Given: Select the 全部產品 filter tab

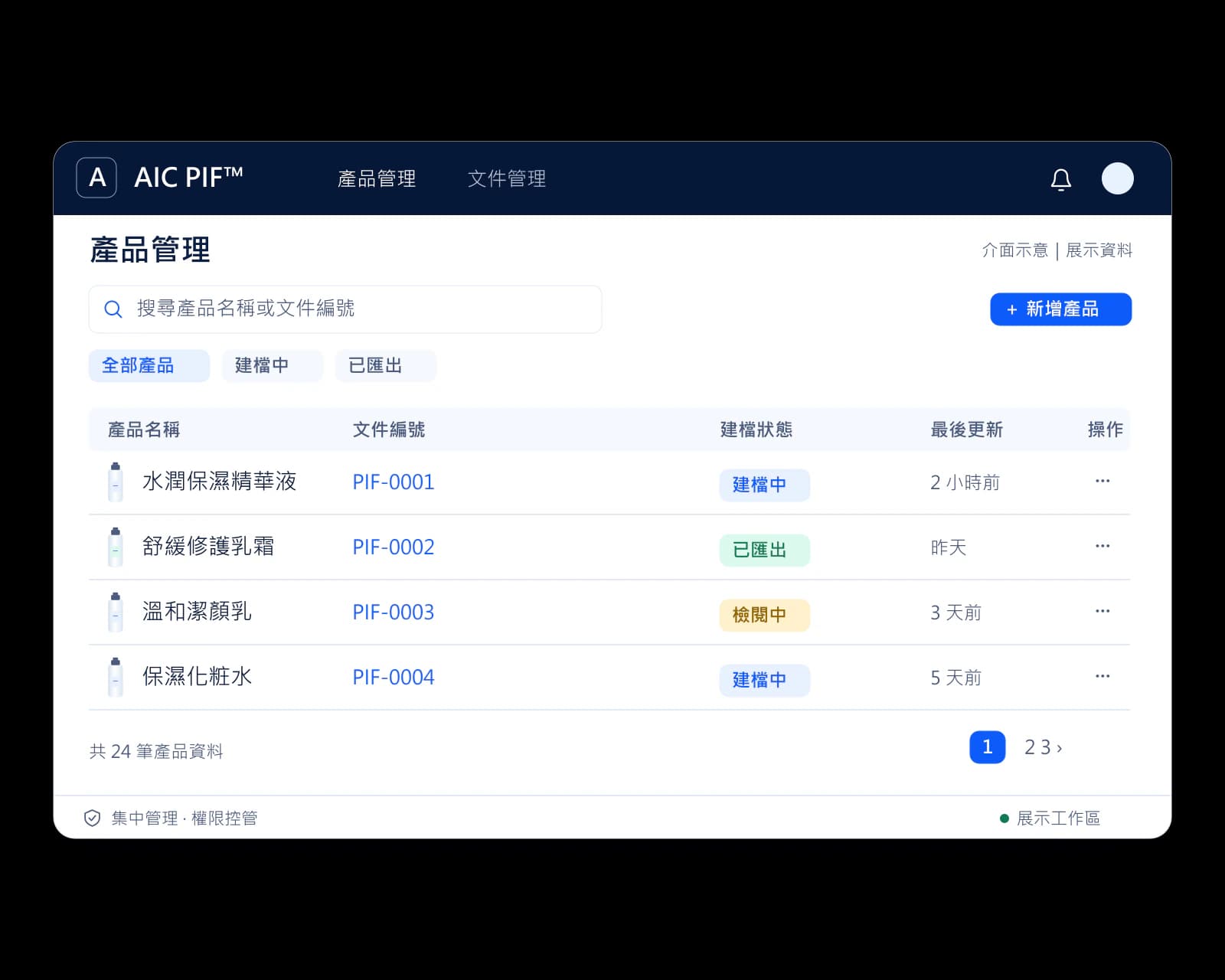Looking at the screenshot, I should (149, 366).
